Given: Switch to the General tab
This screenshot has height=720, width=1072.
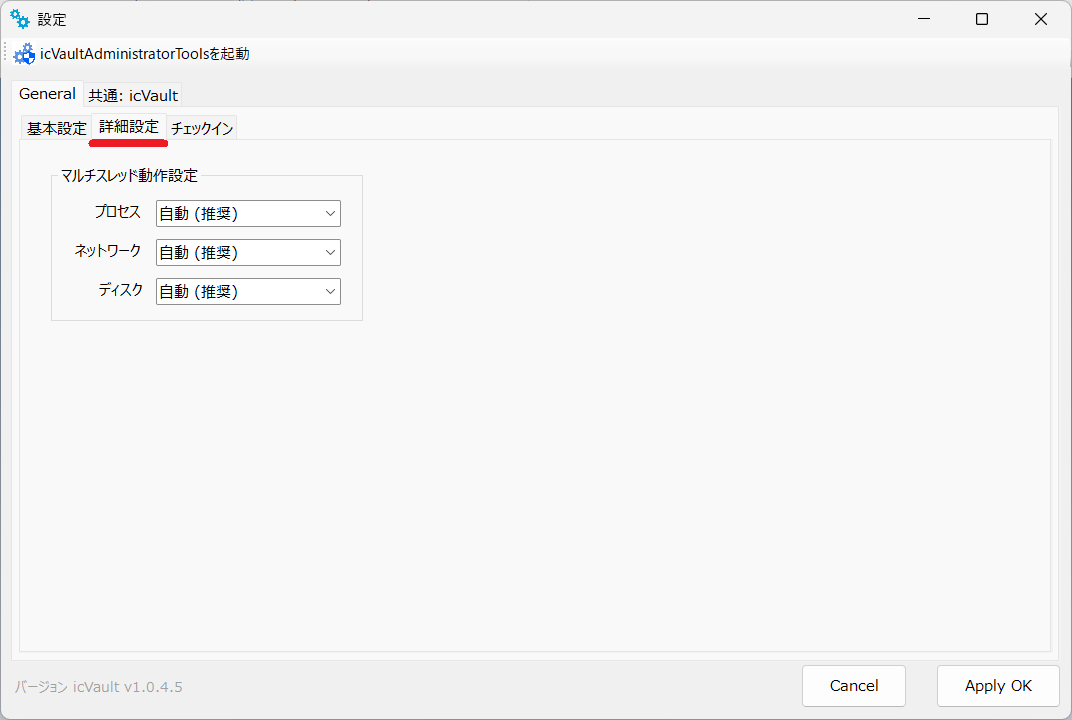Looking at the screenshot, I should tap(47, 93).
